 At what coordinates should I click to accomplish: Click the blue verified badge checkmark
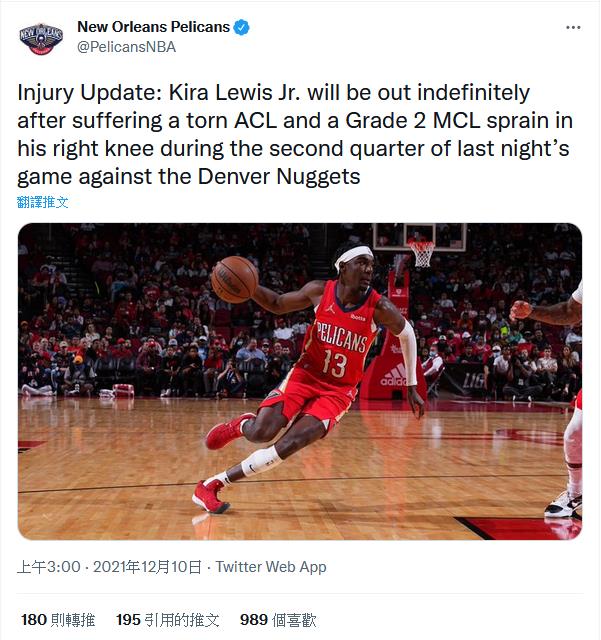coord(241,27)
